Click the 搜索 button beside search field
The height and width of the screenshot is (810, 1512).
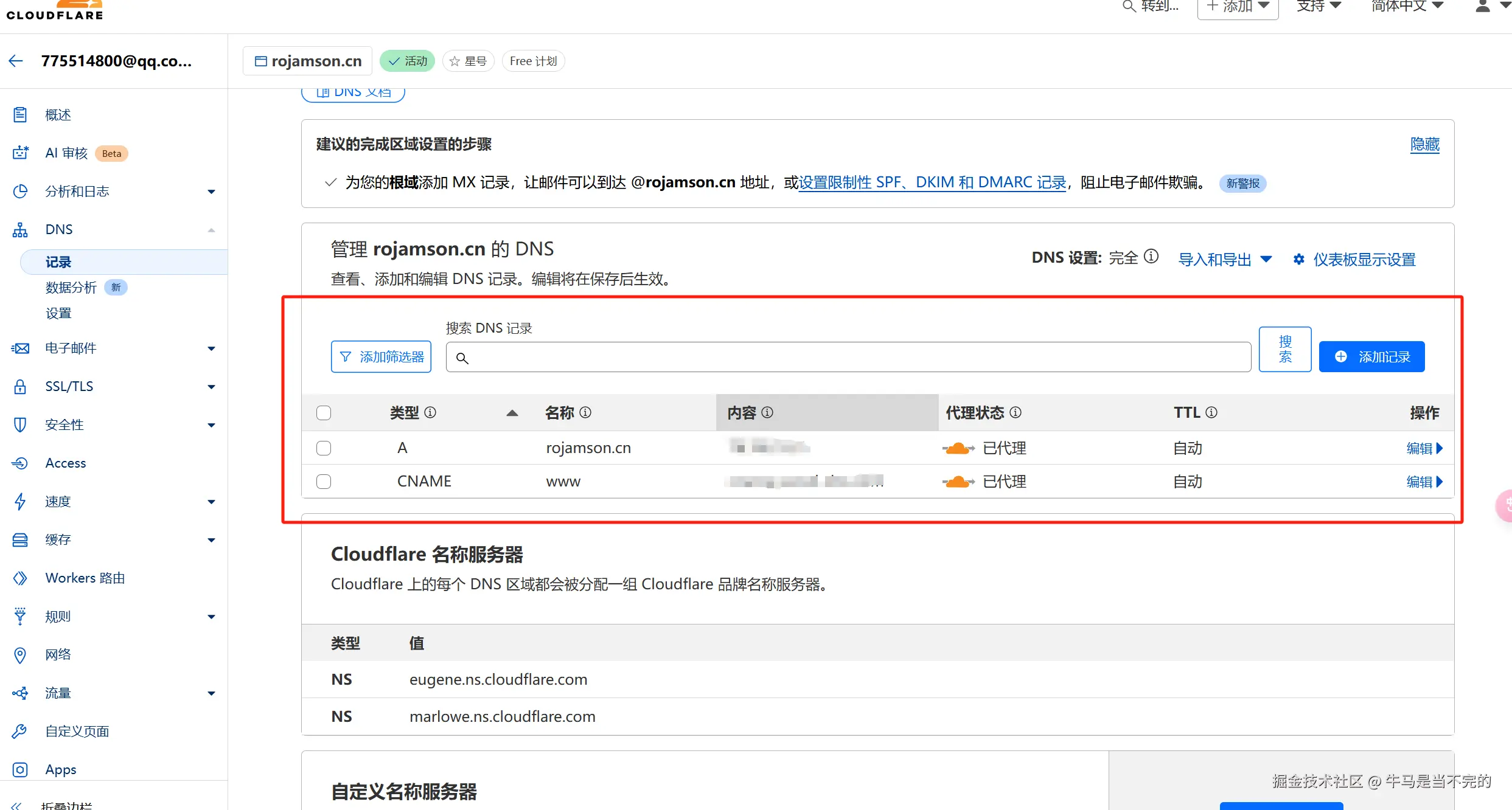[1285, 349]
